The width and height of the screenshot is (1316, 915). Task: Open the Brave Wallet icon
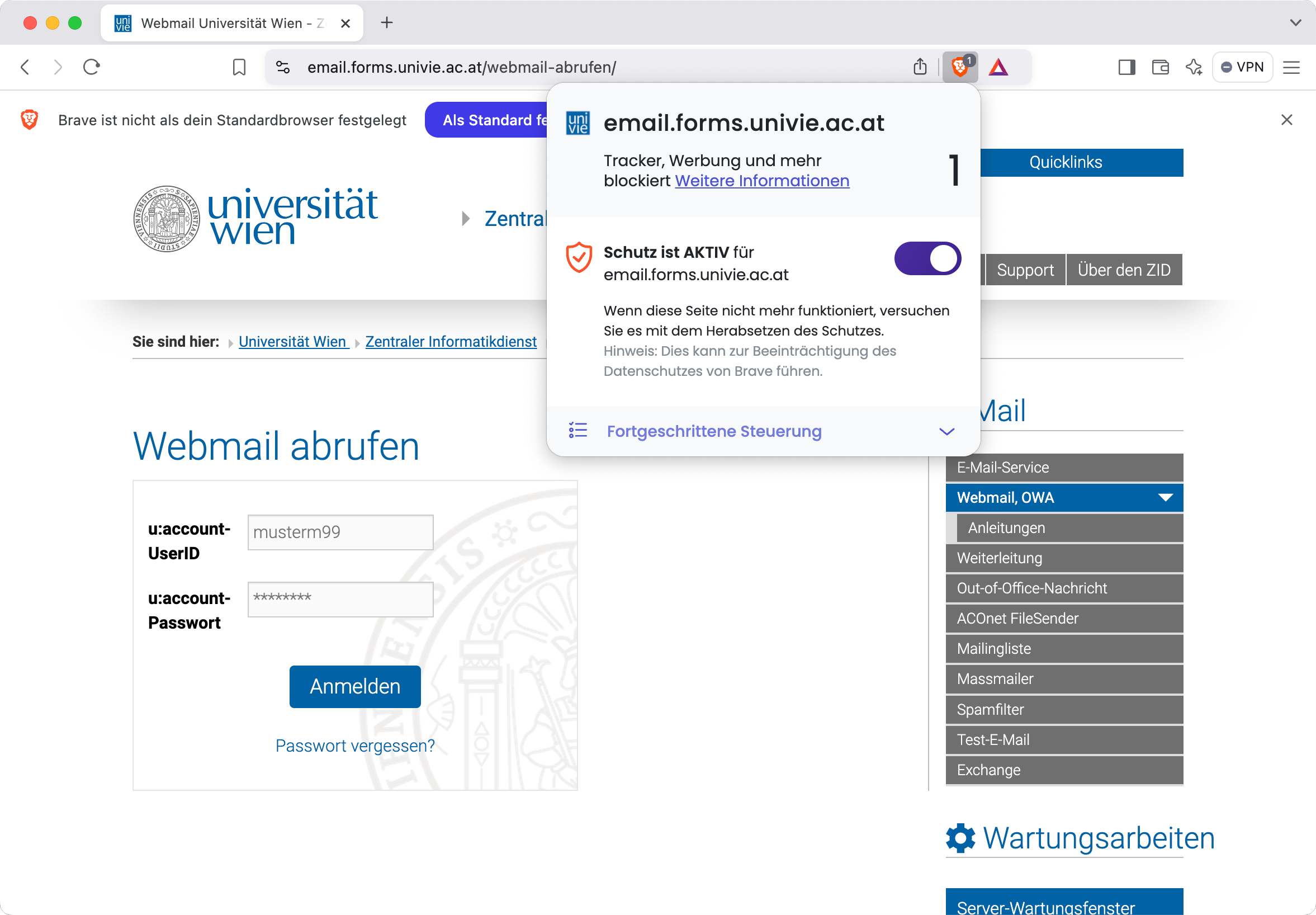[x=1160, y=67]
